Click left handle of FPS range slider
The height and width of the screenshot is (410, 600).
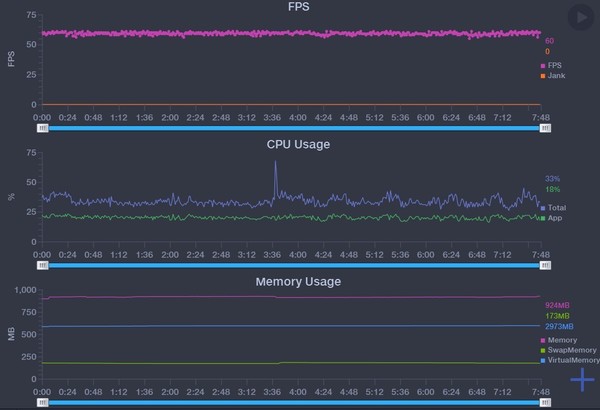click(42, 128)
